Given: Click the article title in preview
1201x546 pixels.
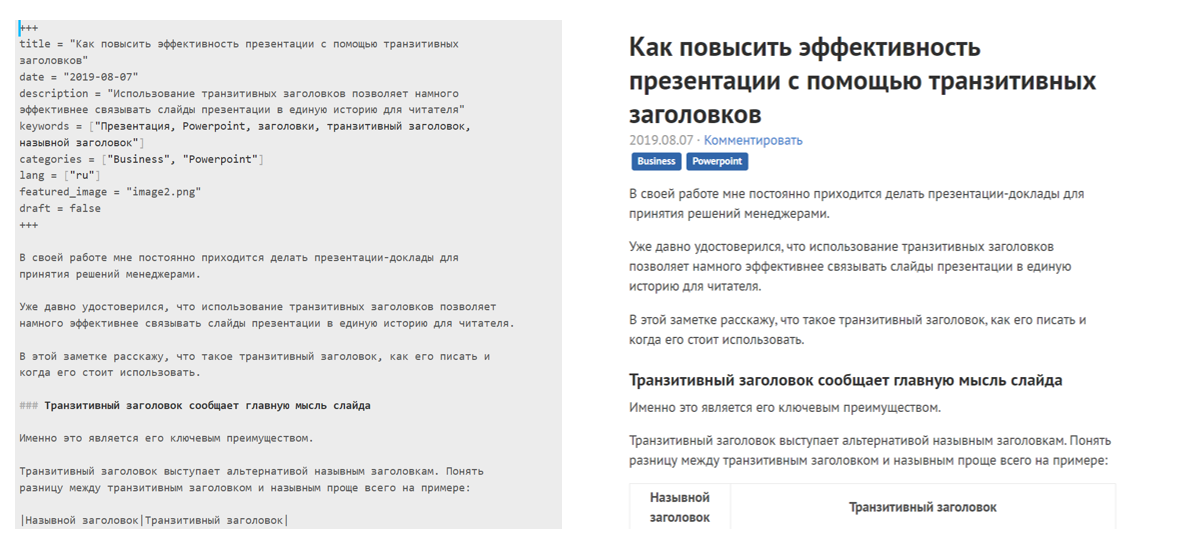Looking at the screenshot, I should pos(862,80).
